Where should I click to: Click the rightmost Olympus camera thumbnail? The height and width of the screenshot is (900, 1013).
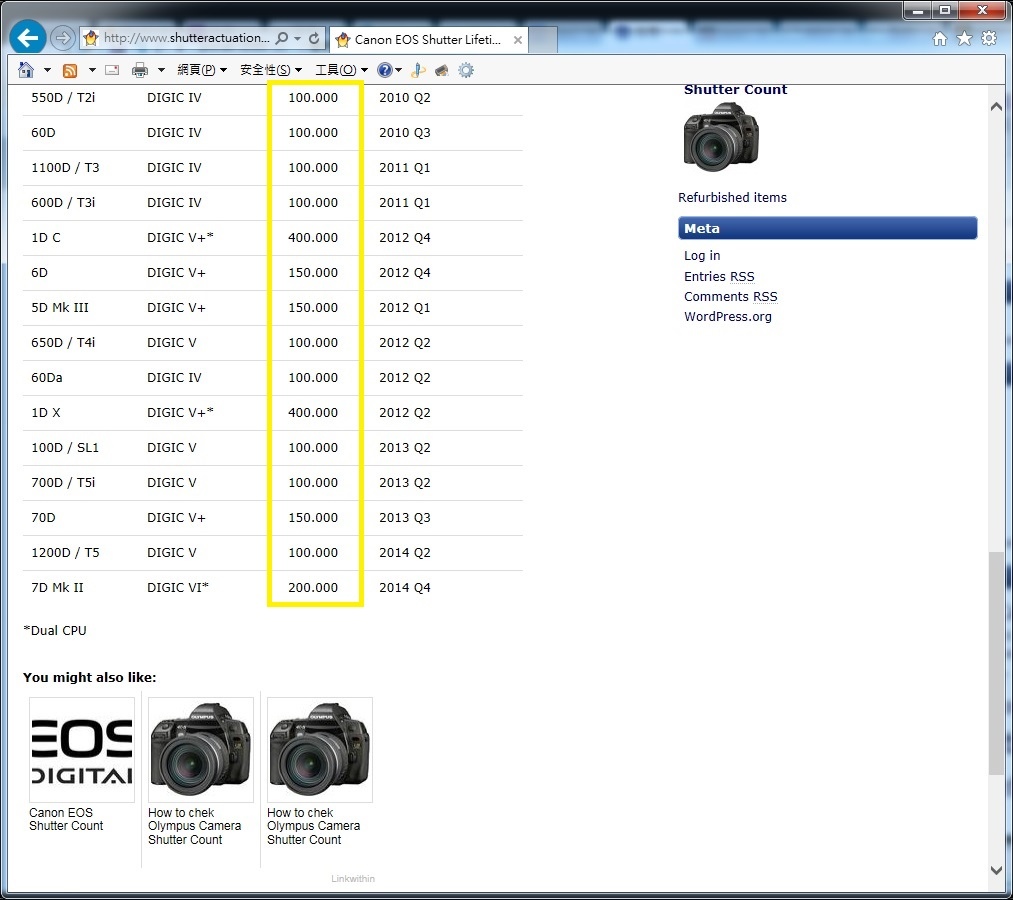[x=320, y=749]
